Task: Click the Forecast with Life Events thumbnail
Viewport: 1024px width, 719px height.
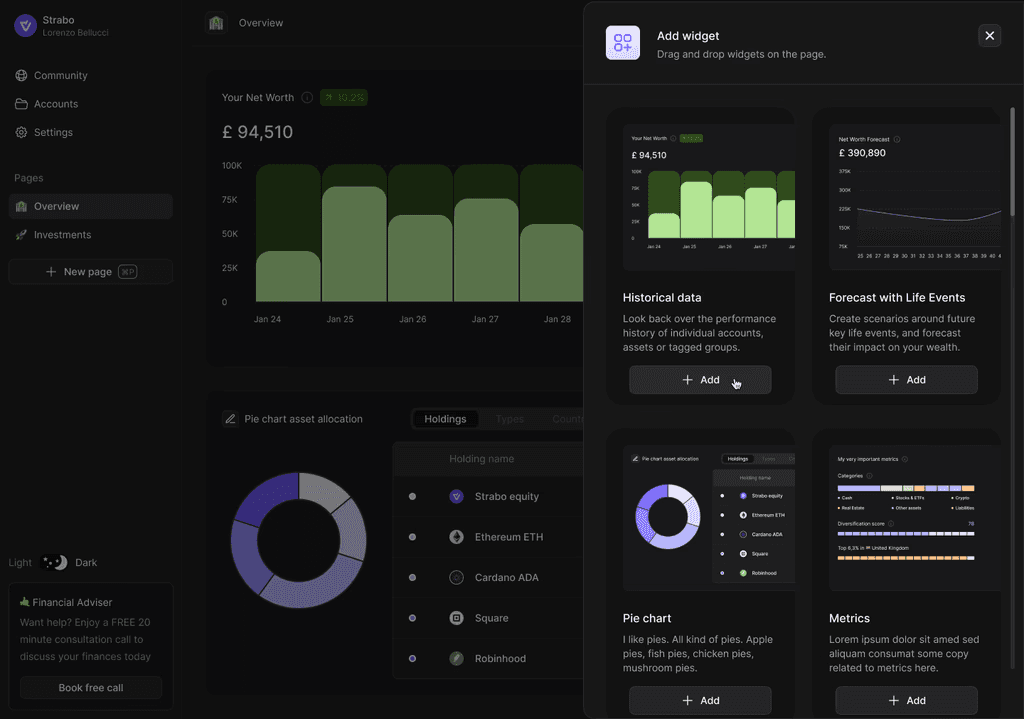Action: point(914,197)
